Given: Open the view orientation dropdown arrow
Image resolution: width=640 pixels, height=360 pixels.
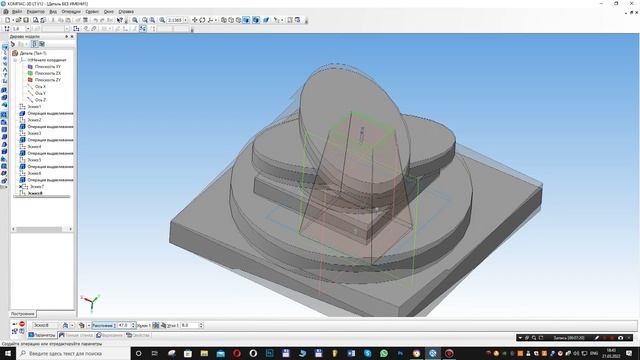Looking at the screenshot, I should point(216,20).
